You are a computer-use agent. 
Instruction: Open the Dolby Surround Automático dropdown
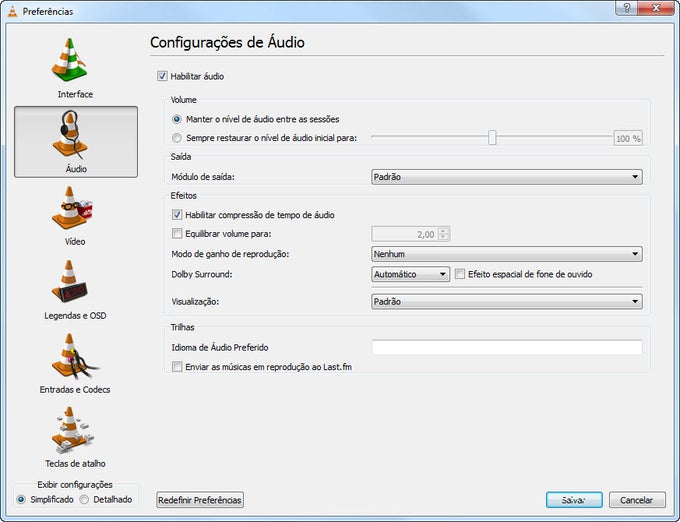point(410,274)
